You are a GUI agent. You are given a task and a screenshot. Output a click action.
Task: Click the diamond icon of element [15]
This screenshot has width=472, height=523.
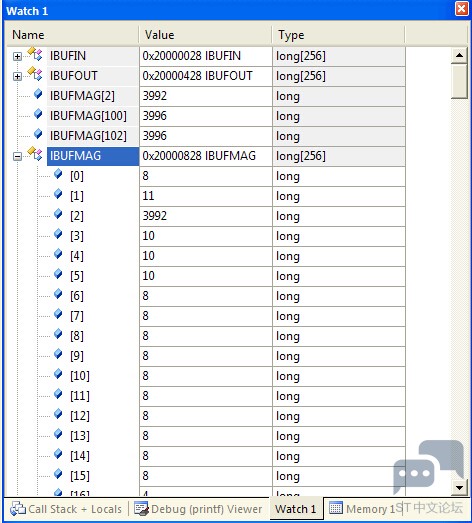click(58, 474)
